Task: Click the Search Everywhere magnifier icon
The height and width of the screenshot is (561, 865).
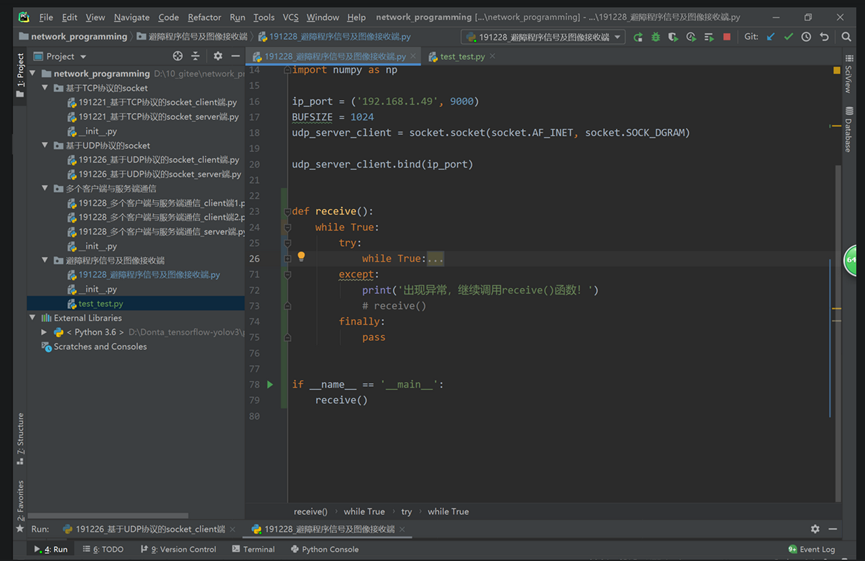Action: coord(847,37)
